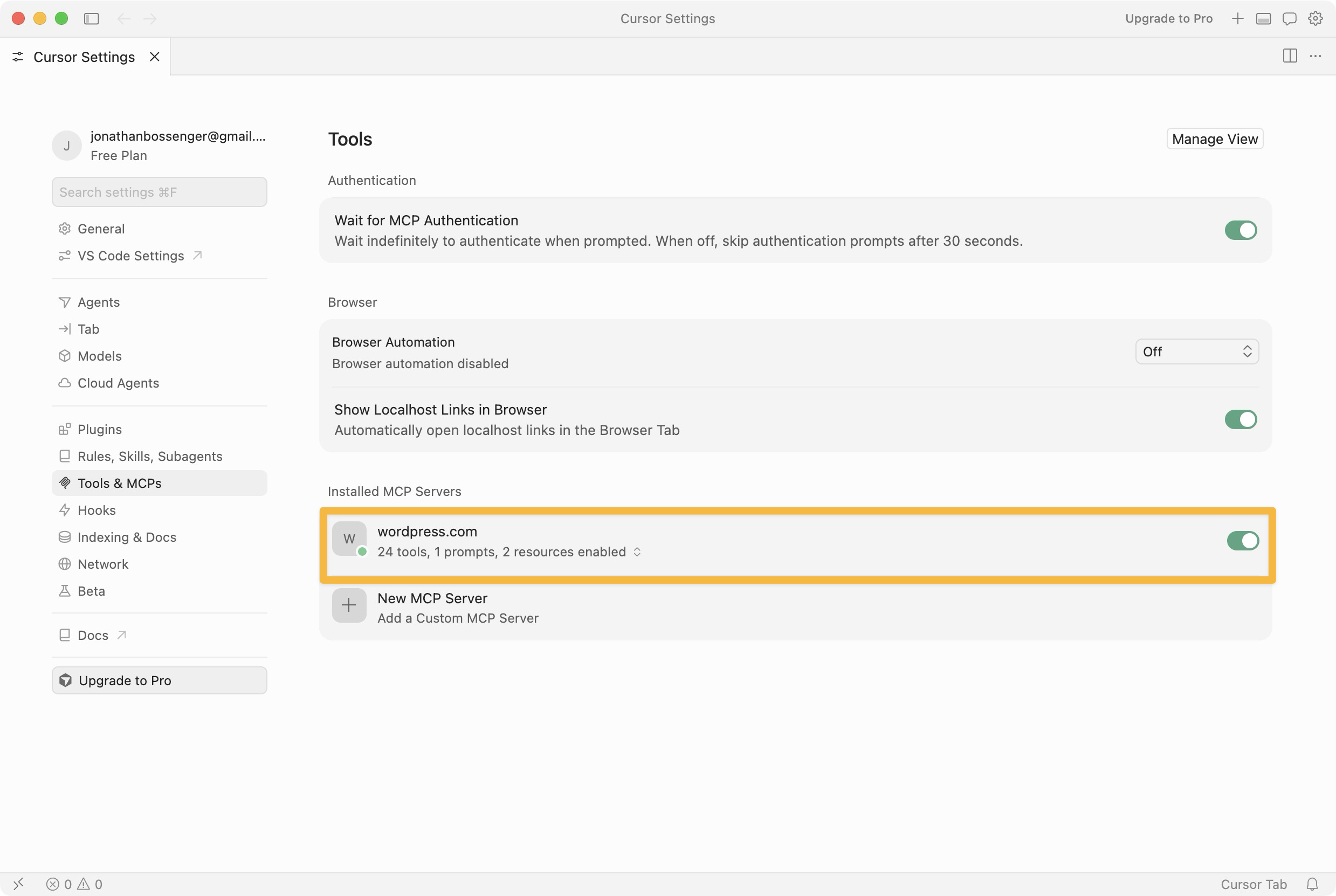Image resolution: width=1336 pixels, height=896 pixels.
Task: Go forward with the right arrow icon
Action: coord(150,19)
